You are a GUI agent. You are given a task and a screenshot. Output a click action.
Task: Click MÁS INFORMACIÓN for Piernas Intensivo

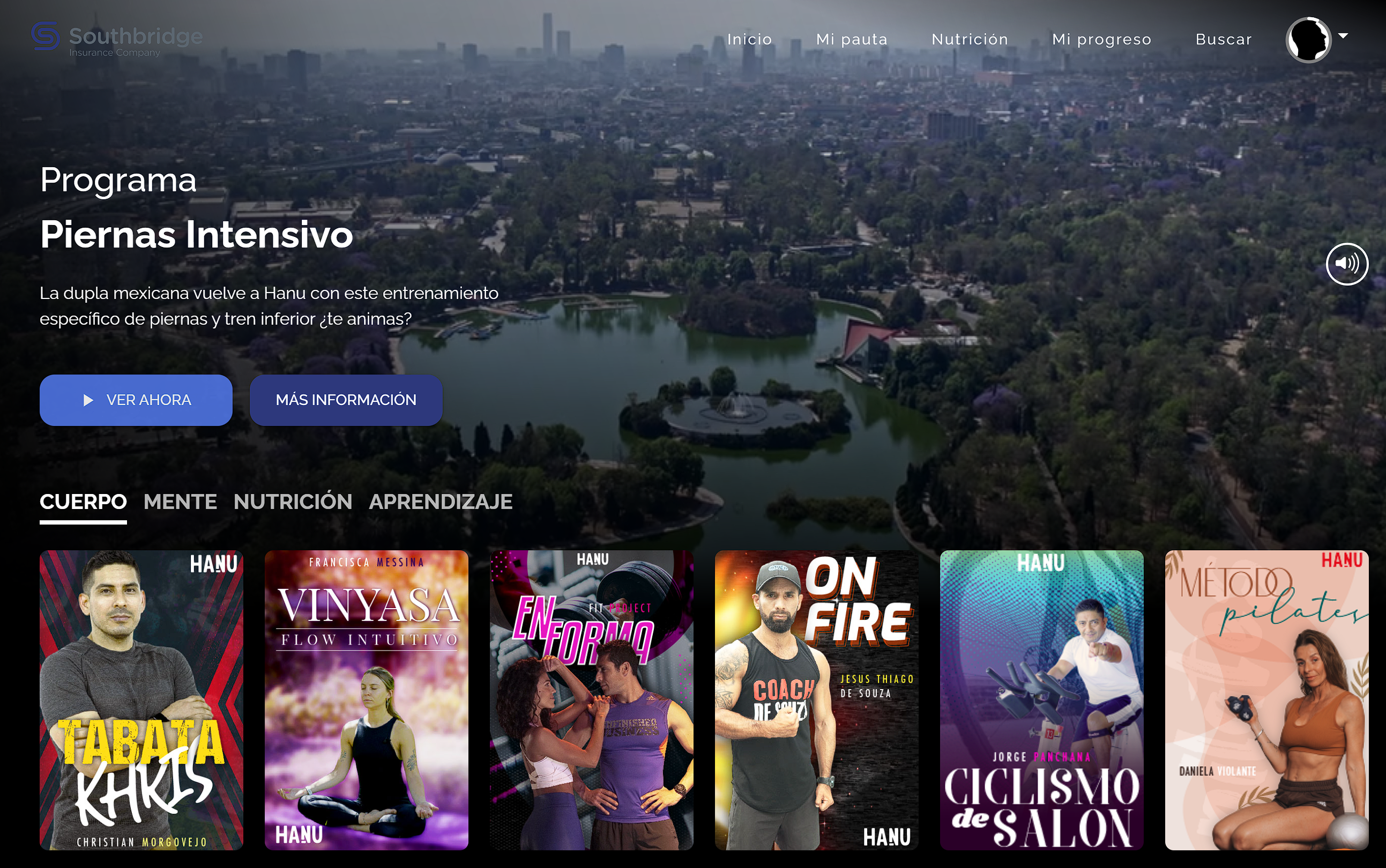[346, 400]
